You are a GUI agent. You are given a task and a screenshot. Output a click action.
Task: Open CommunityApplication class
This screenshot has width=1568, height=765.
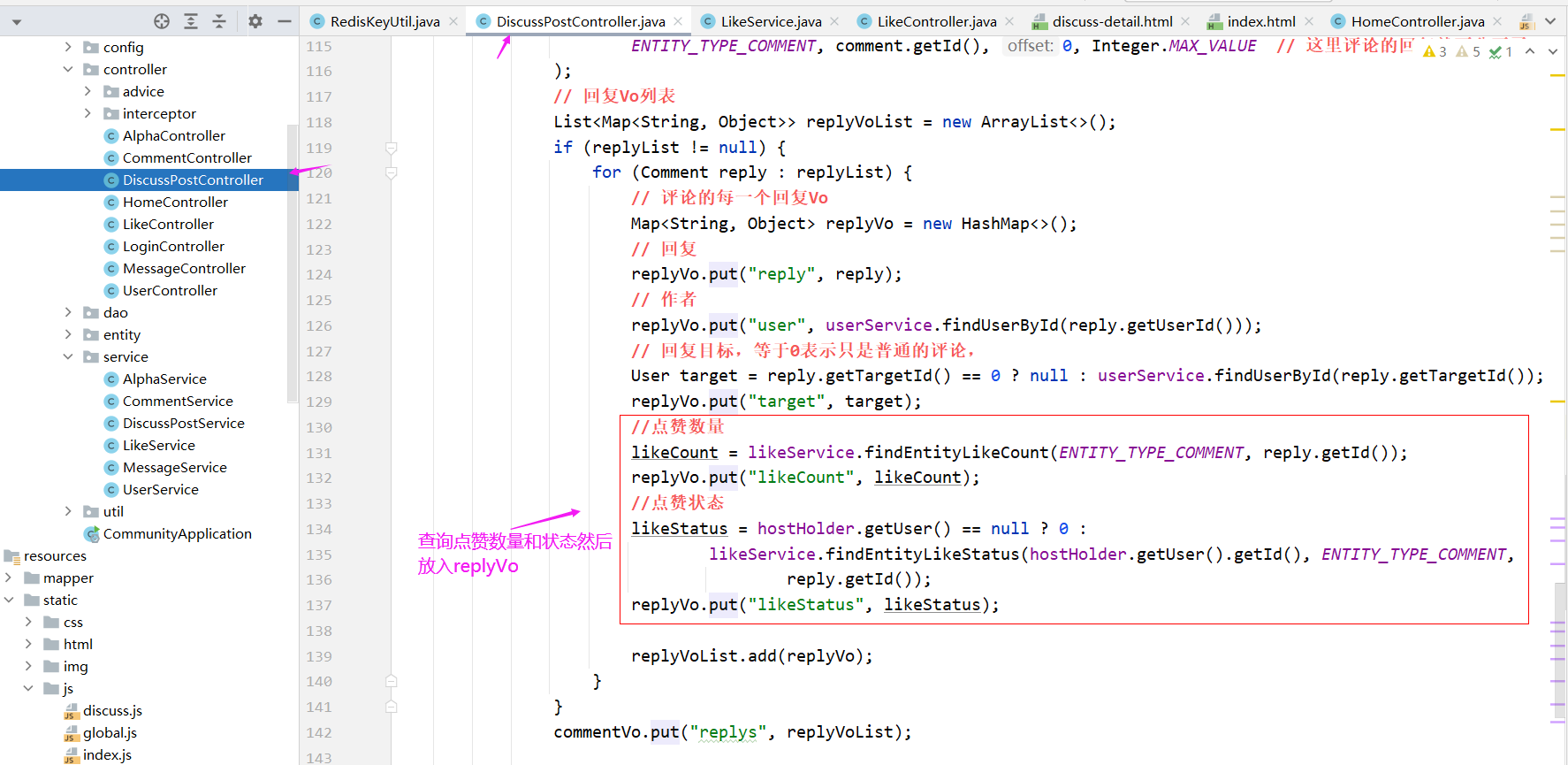coord(177,533)
